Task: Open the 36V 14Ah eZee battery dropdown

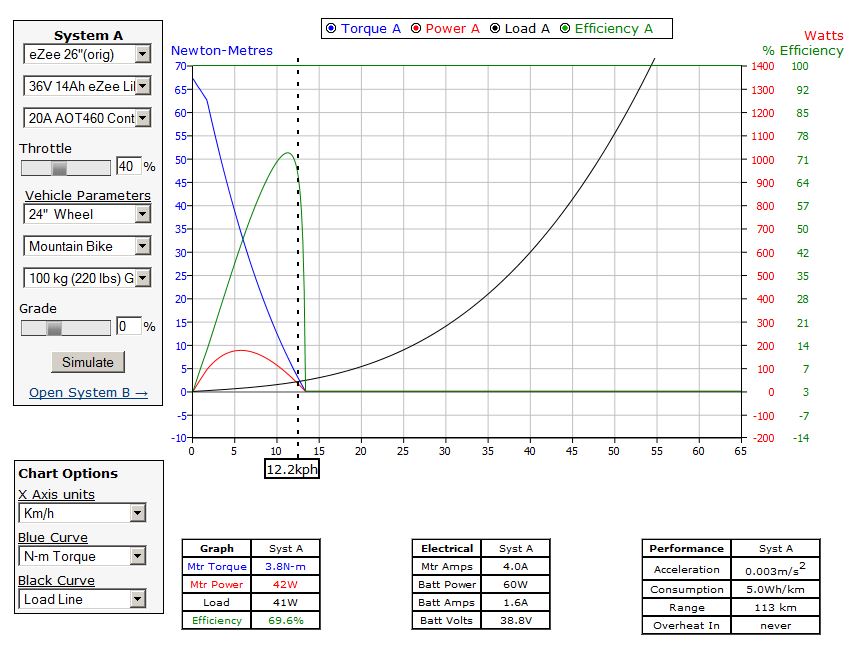Action: point(87,86)
